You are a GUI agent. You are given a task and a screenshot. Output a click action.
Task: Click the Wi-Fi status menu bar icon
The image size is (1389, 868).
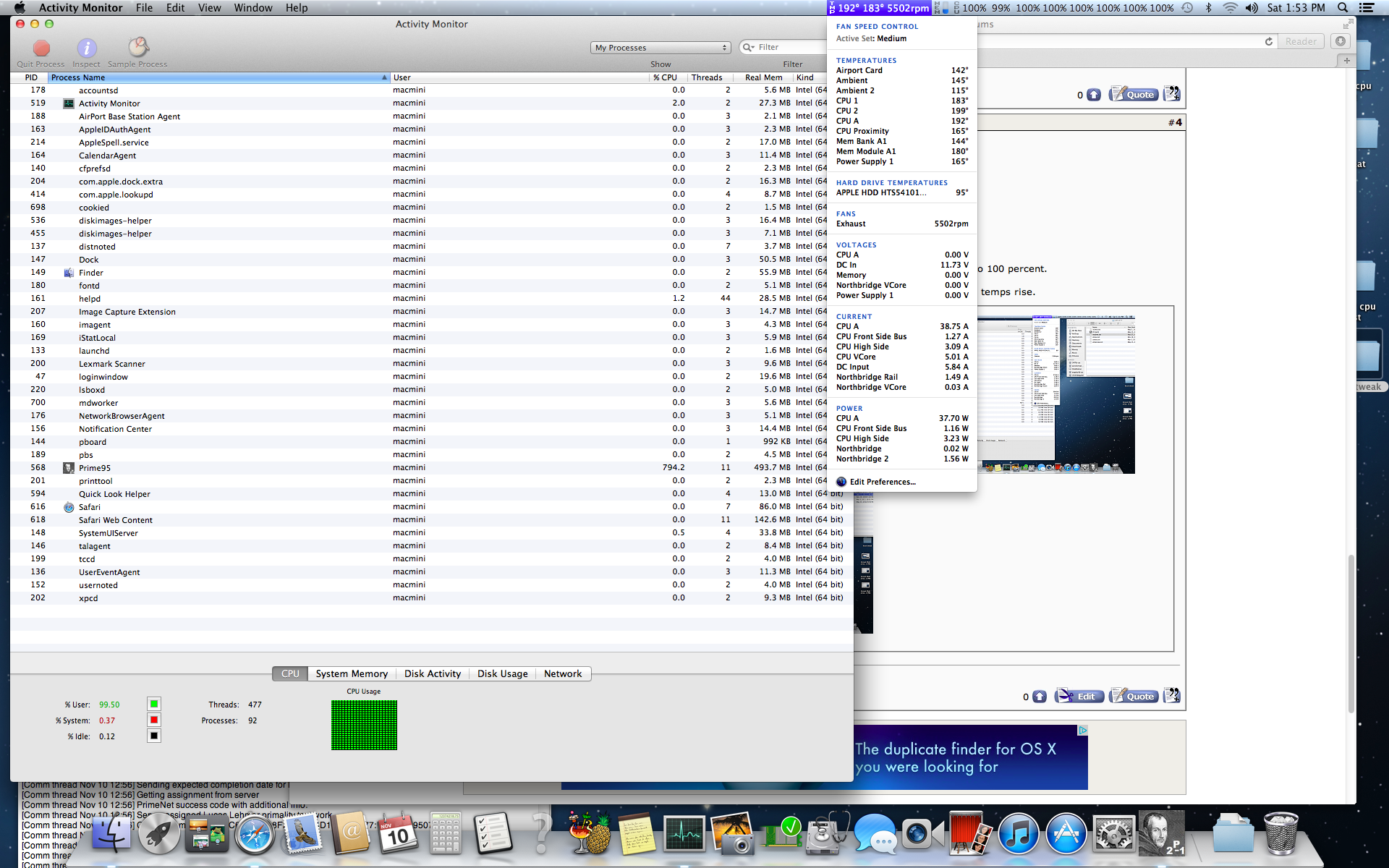pyautogui.click(x=1230, y=8)
